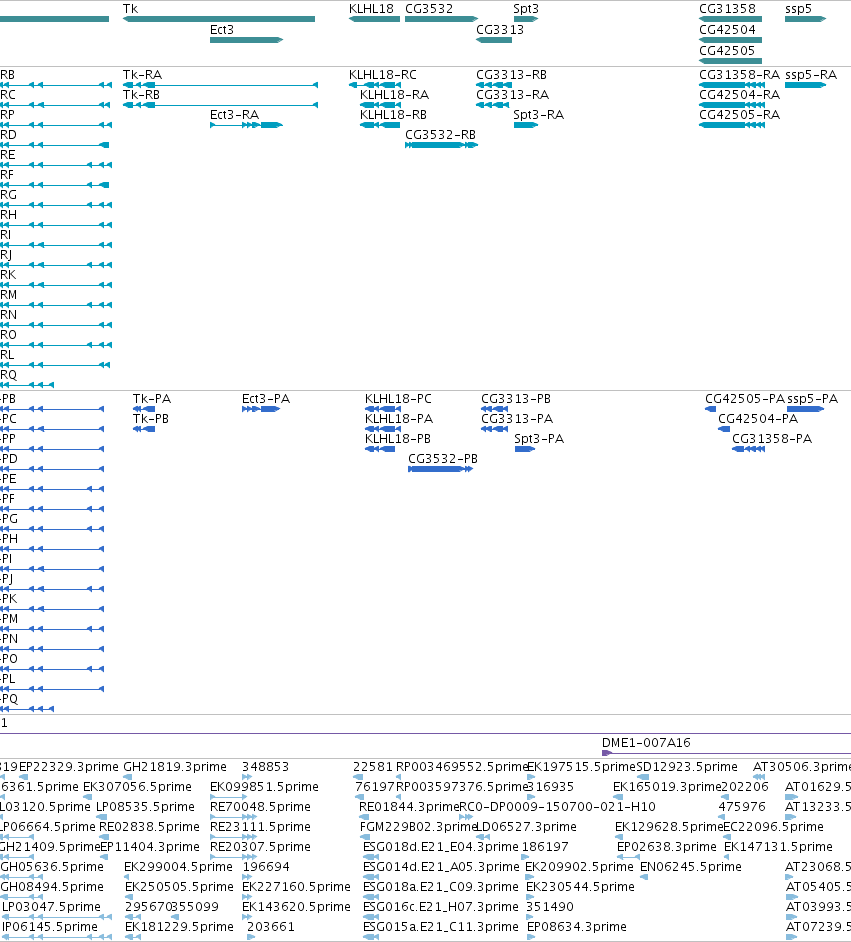Select the Tk gene label
Screen dimensions: 851x942
pos(130,9)
